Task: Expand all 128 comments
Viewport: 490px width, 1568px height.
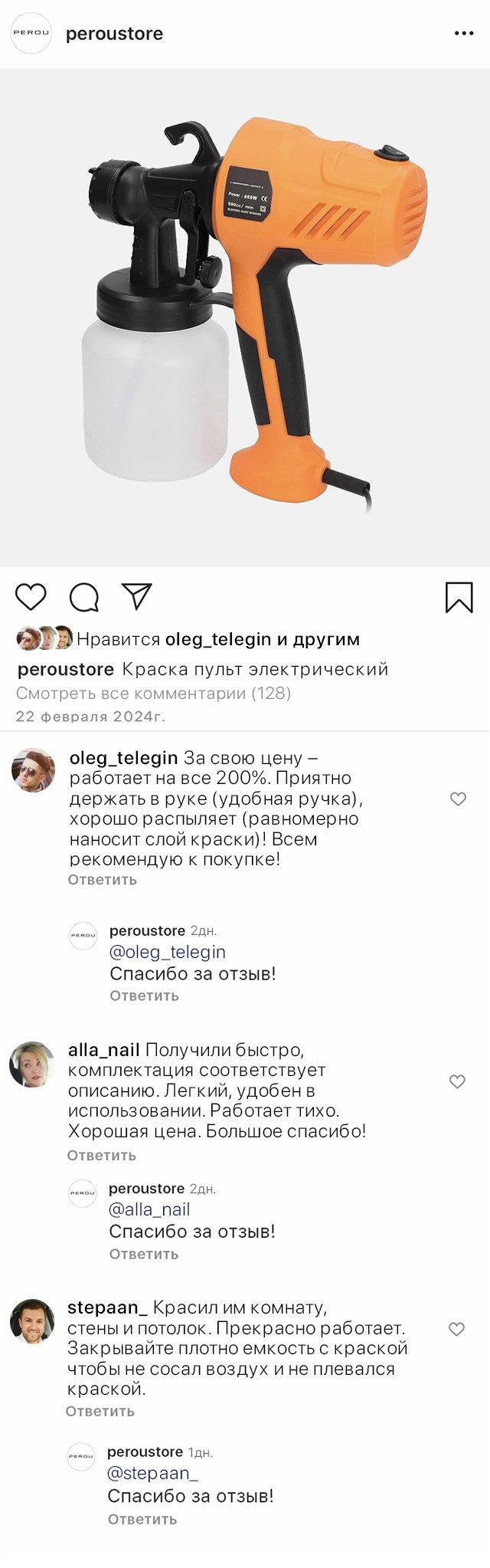Action: coord(153,694)
